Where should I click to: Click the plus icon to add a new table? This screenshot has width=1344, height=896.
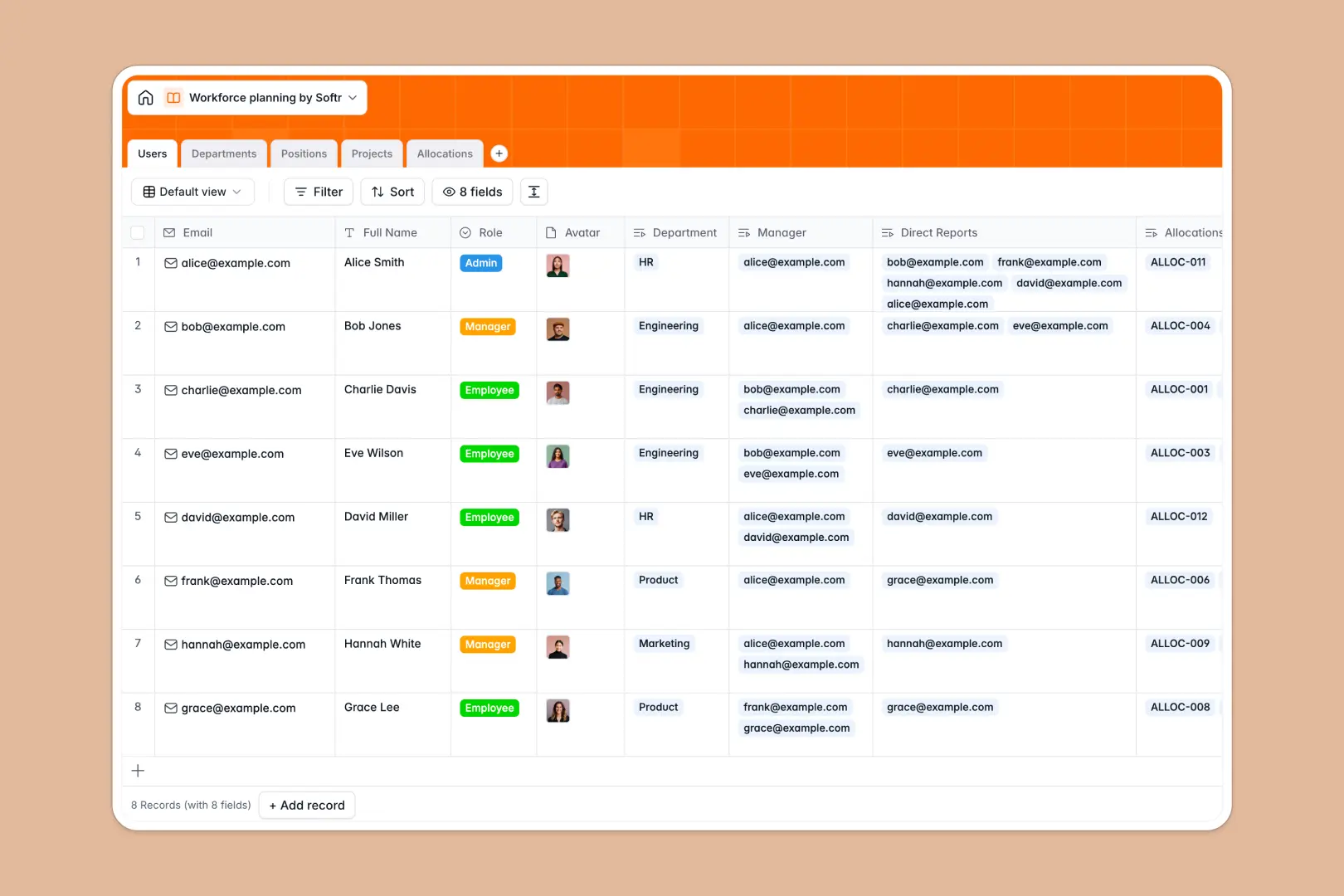499,153
